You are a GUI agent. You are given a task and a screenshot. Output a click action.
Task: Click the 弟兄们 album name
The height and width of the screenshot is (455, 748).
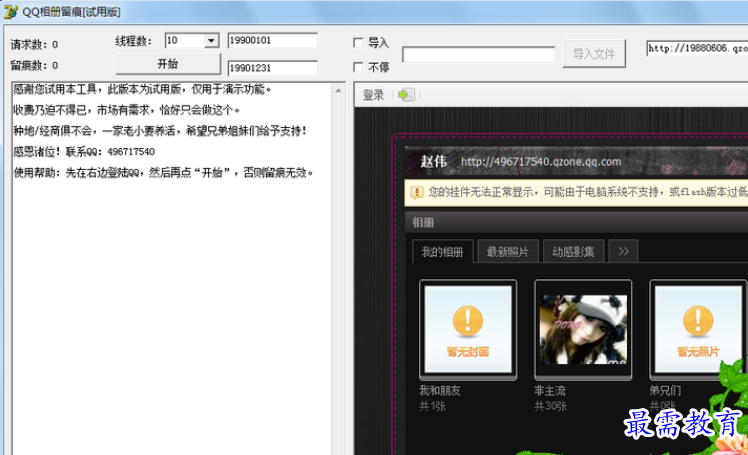[665, 391]
